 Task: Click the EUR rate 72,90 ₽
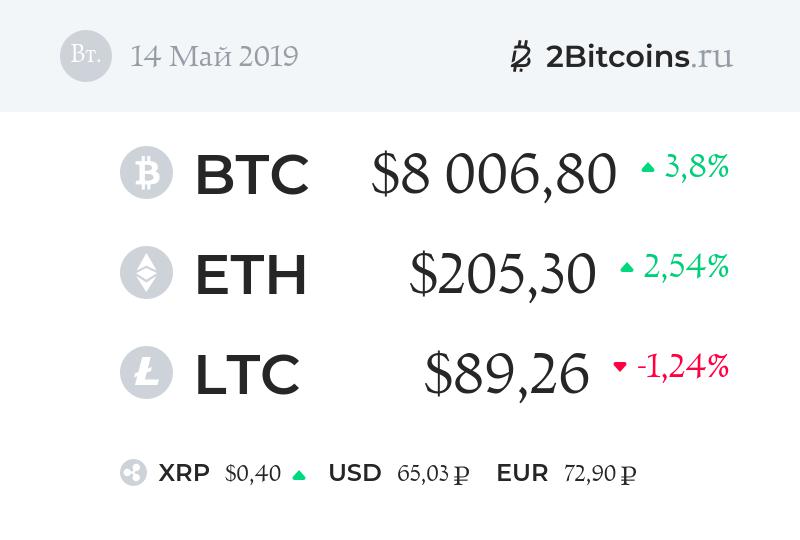click(x=601, y=473)
